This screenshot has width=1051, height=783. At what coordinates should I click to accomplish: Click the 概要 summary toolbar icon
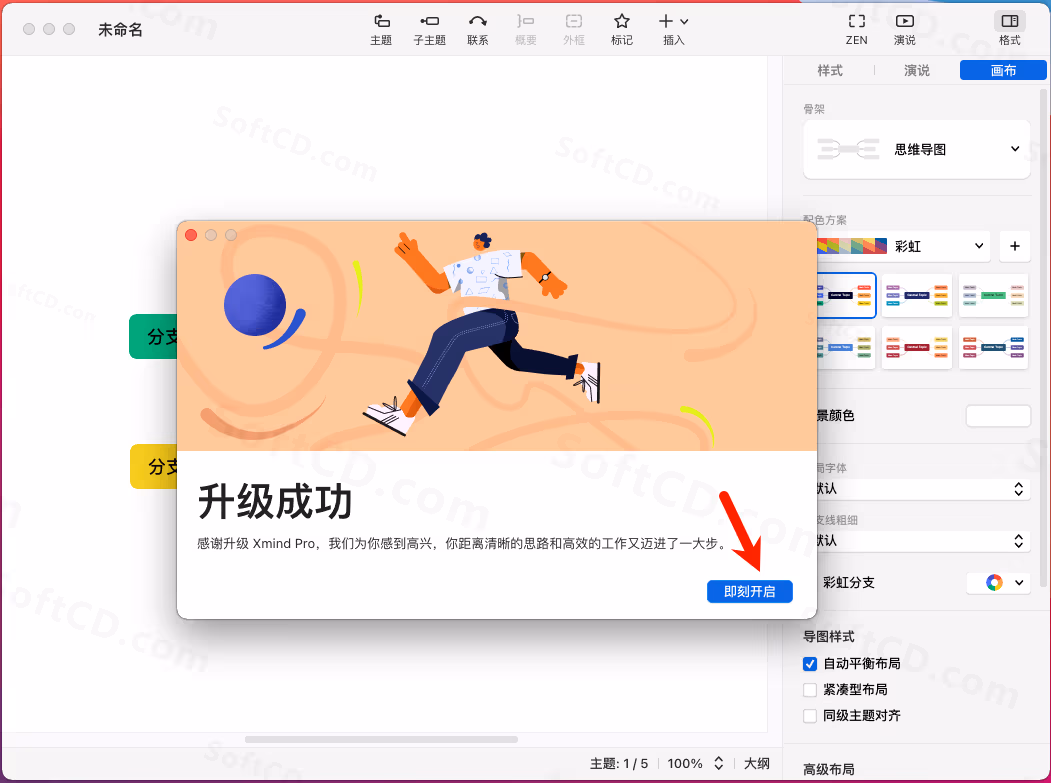pyautogui.click(x=526, y=29)
